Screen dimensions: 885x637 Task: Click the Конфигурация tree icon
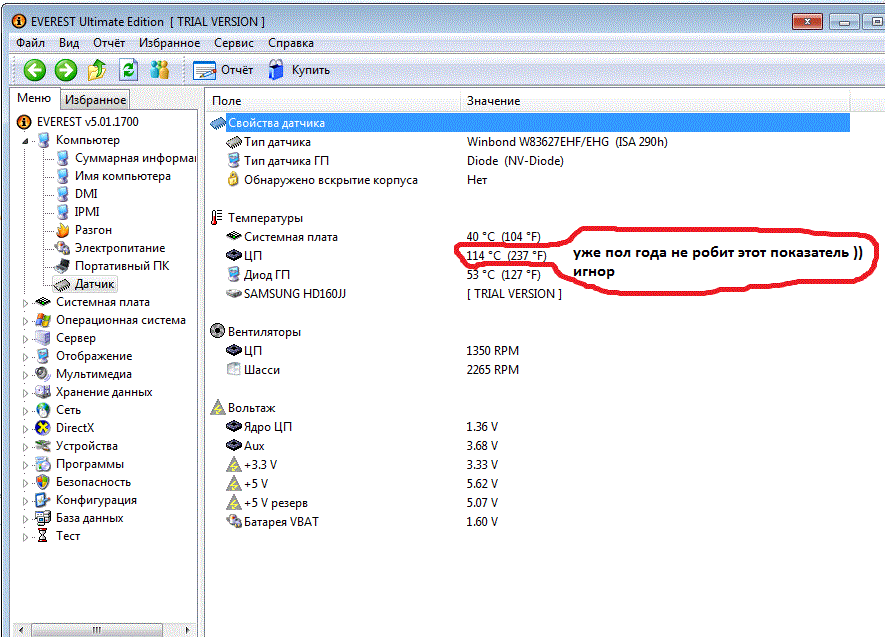[x=43, y=500]
